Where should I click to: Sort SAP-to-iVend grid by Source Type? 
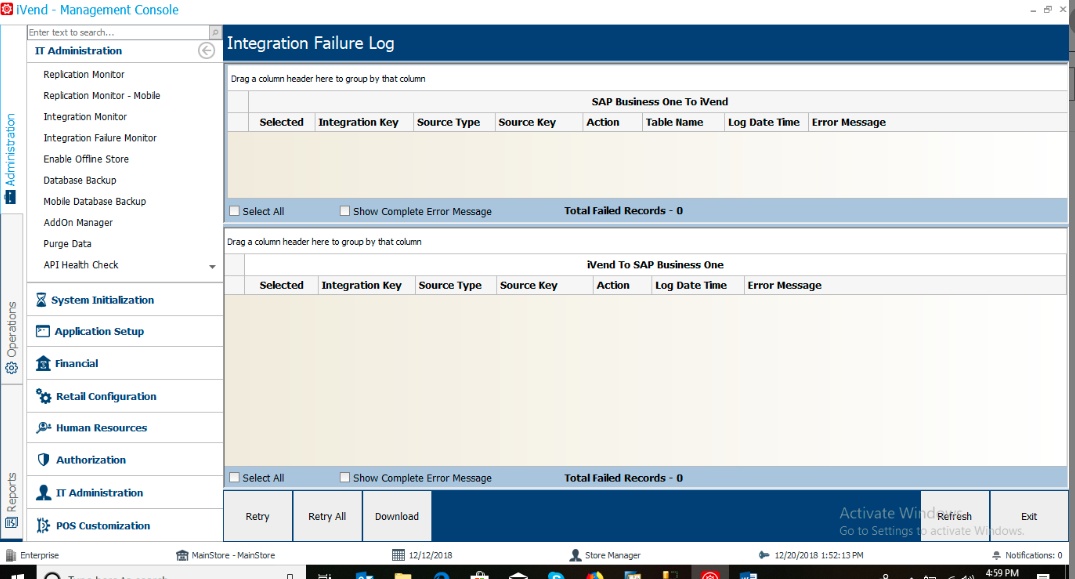pyautogui.click(x=453, y=122)
